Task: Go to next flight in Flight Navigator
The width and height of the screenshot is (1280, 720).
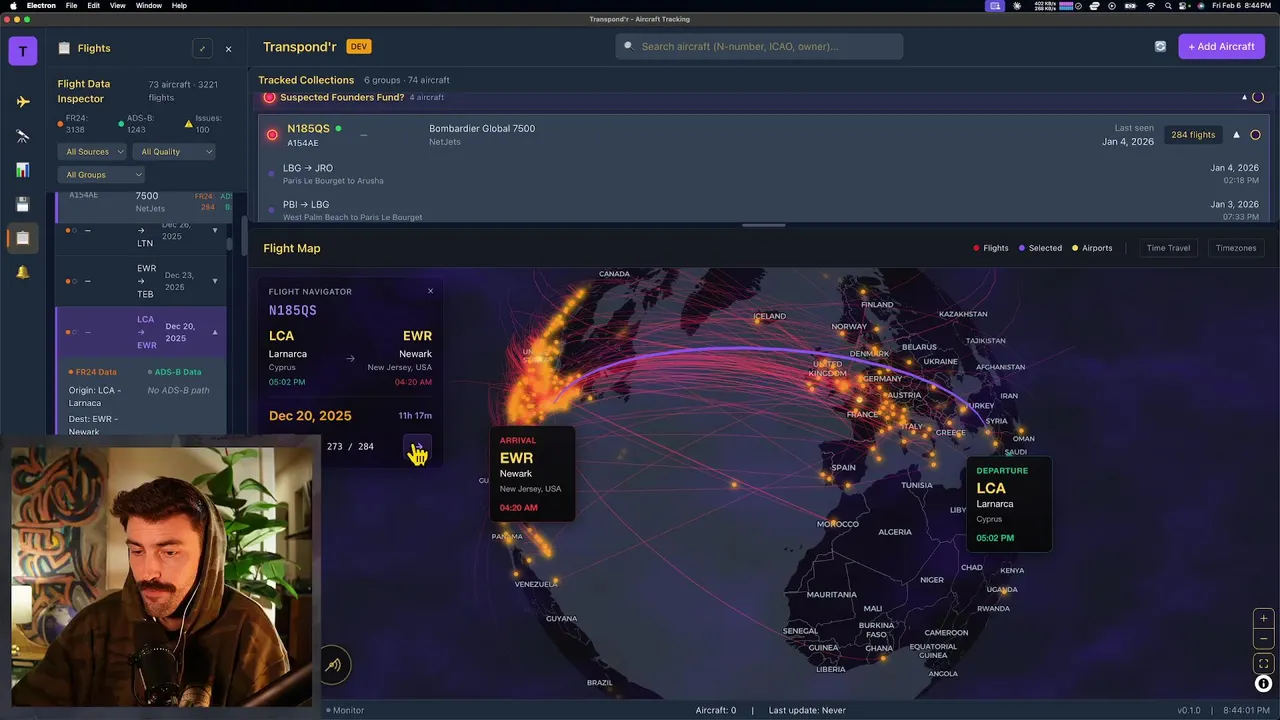Action: (x=418, y=447)
